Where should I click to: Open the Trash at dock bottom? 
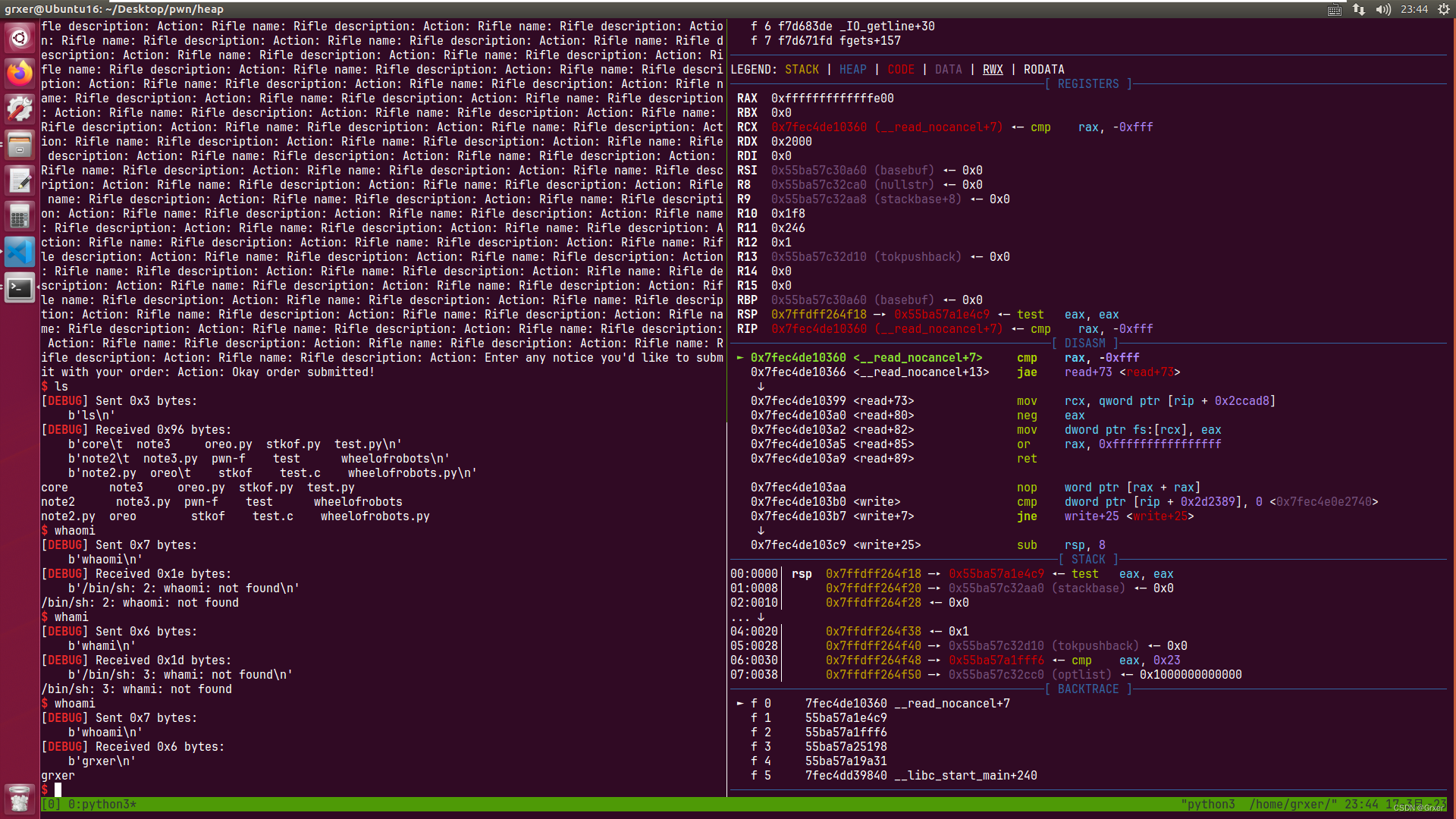point(20,799)
